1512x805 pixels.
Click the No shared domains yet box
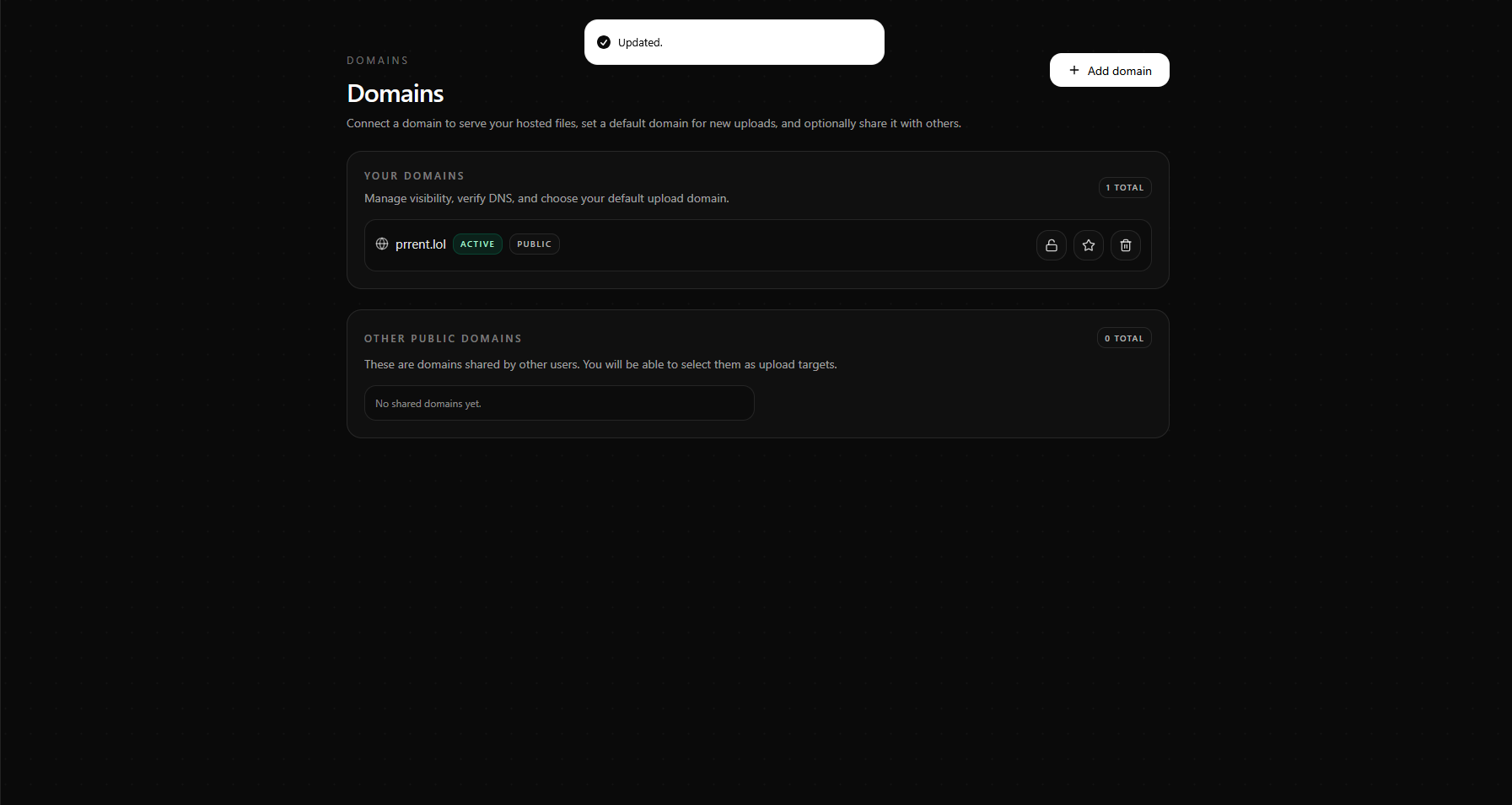tap(558, 403)
